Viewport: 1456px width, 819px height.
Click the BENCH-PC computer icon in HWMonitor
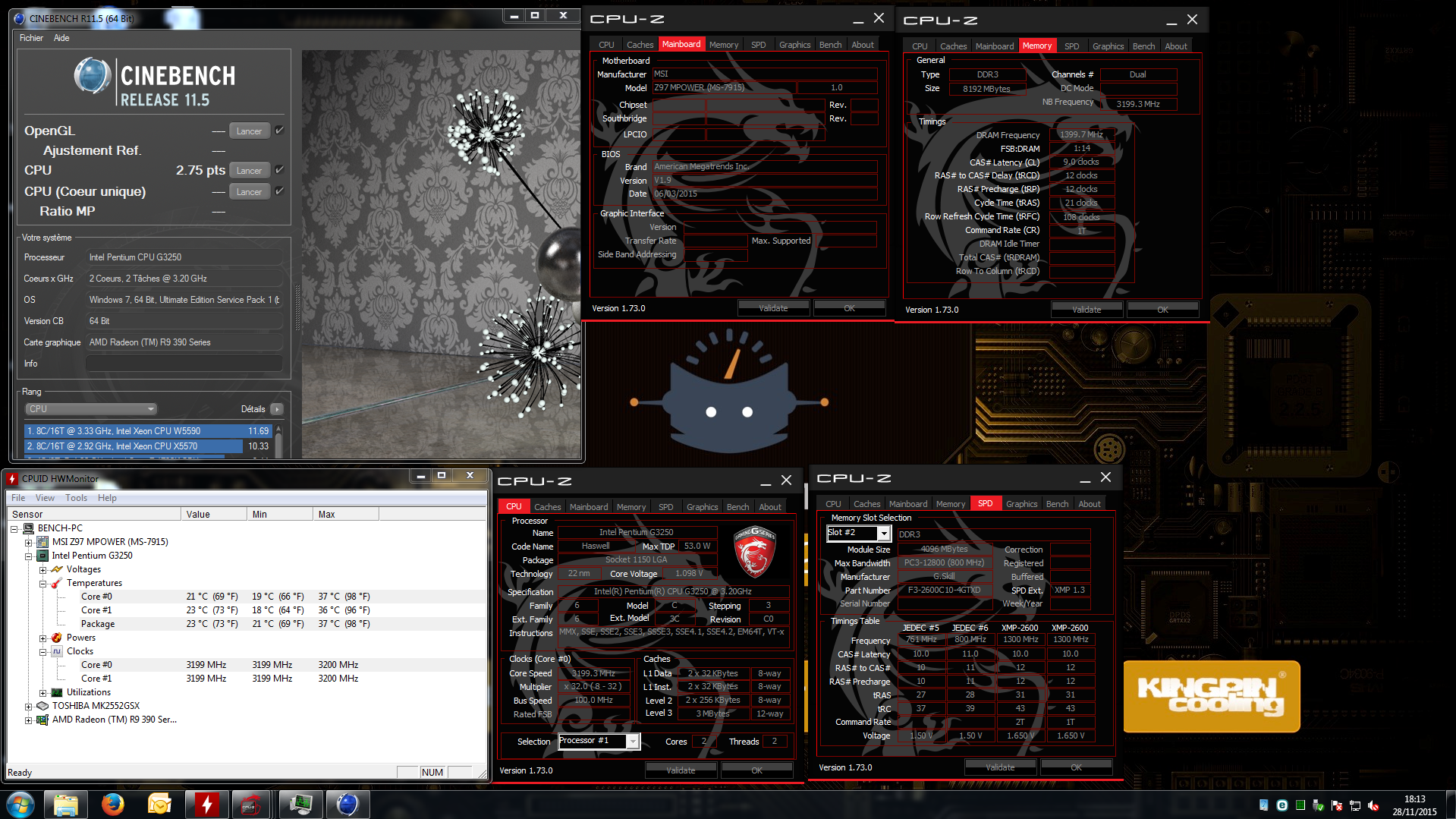click(28, 528)
